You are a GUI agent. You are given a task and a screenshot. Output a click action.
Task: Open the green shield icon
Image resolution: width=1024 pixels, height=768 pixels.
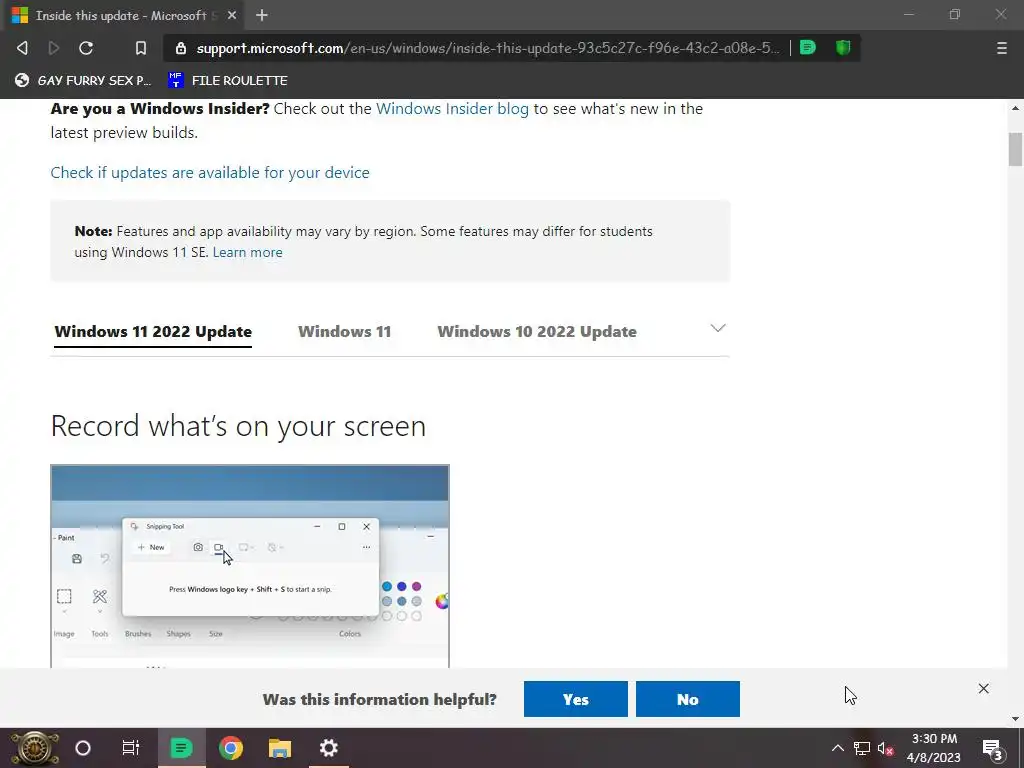(843, 47)
